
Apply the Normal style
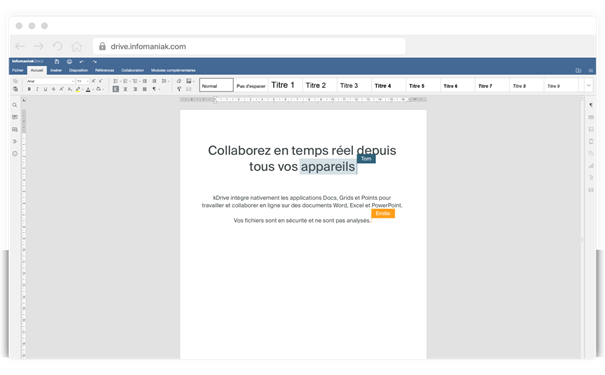pyautogui.click(x=216, y=85)
